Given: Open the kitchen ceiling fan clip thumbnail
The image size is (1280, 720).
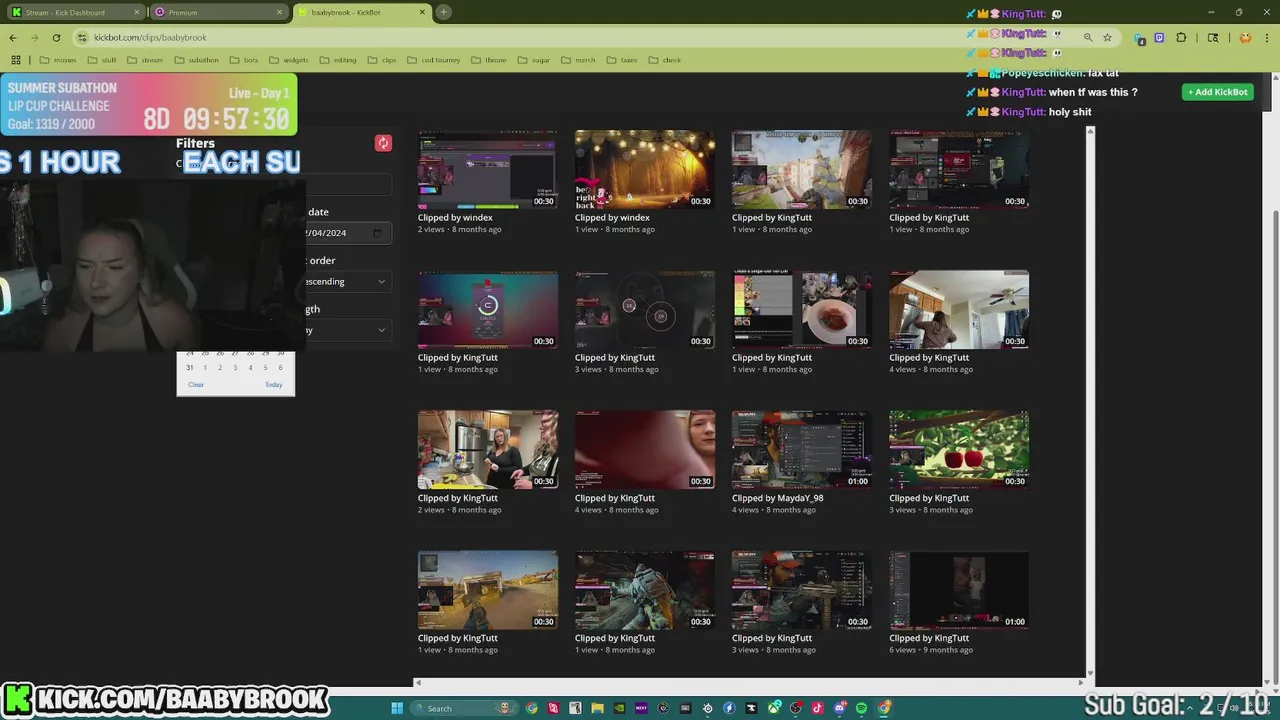Looking at the screenshot, I should pyautogui.click(x=959, y=309).
